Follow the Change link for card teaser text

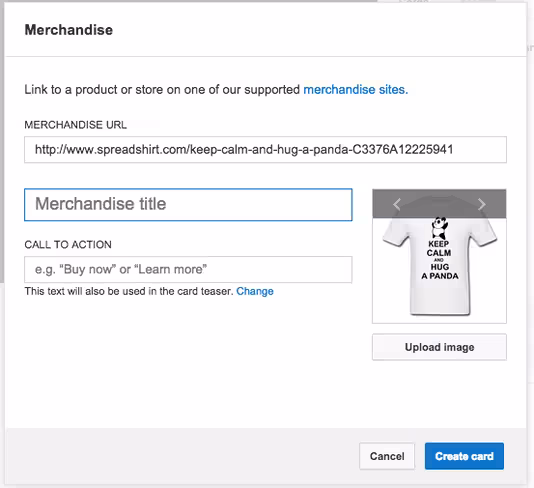(255, 291)
